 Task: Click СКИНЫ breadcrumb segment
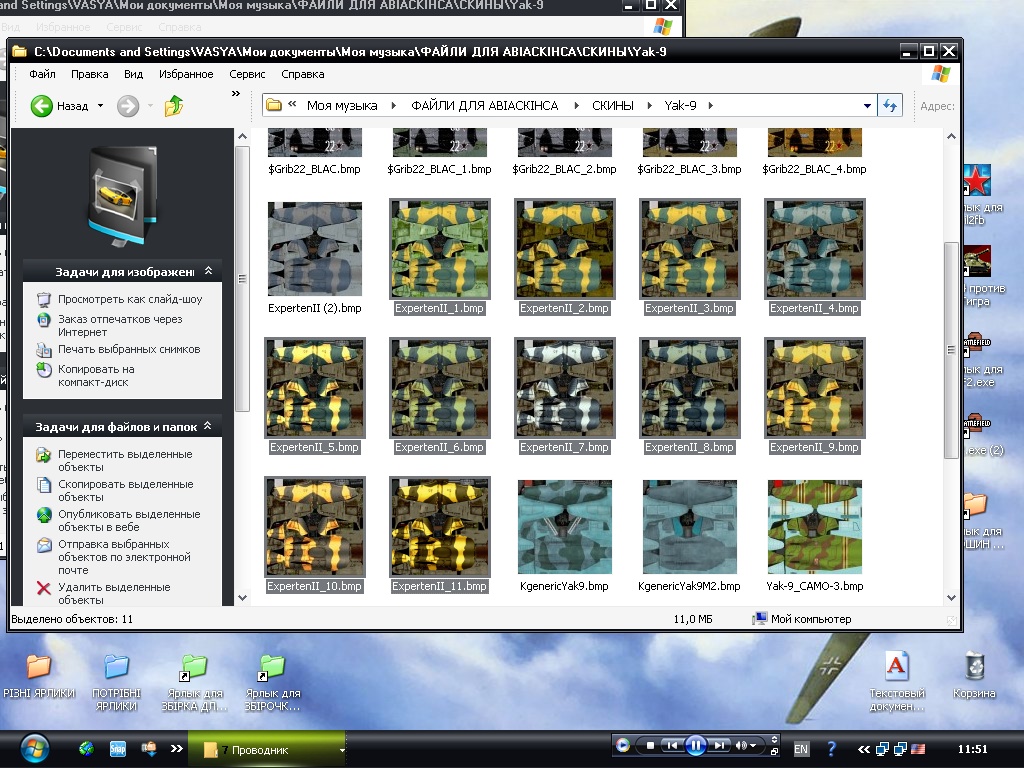(613, 106)
